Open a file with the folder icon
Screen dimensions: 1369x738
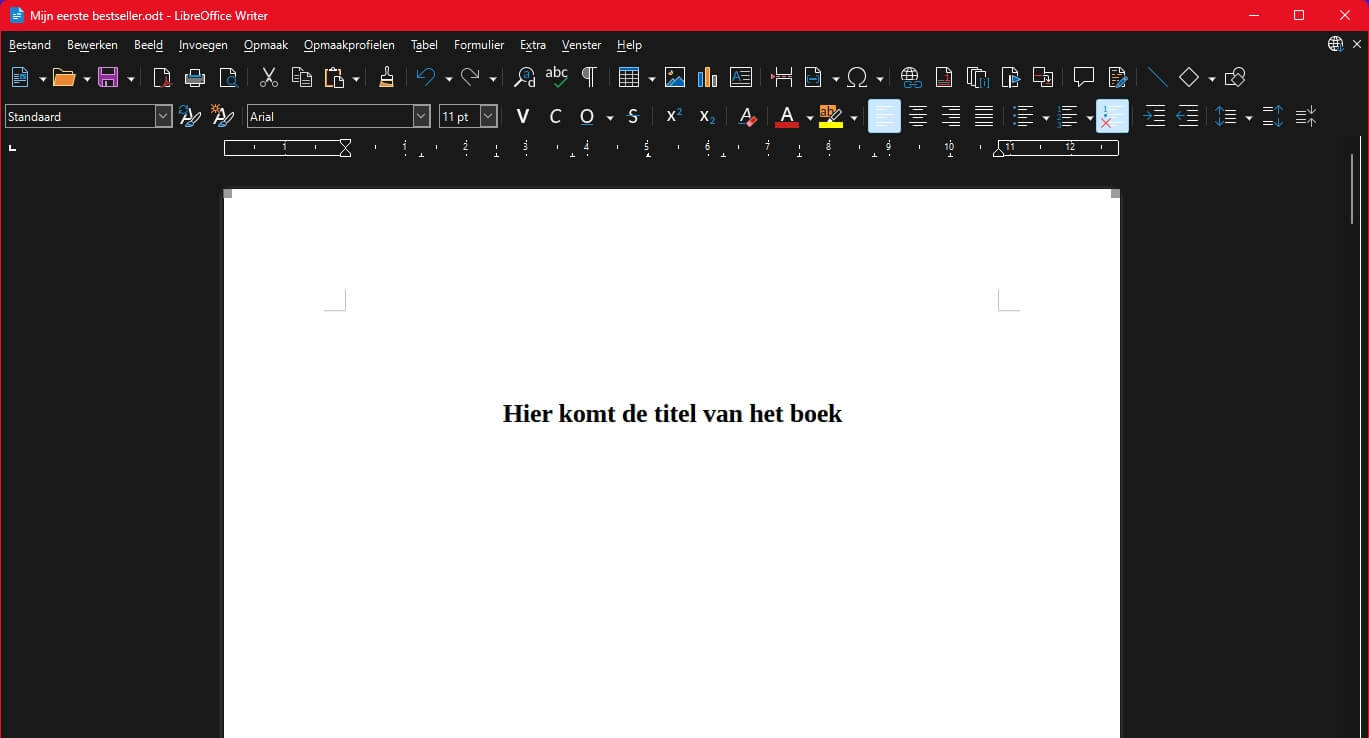(64, 77)
